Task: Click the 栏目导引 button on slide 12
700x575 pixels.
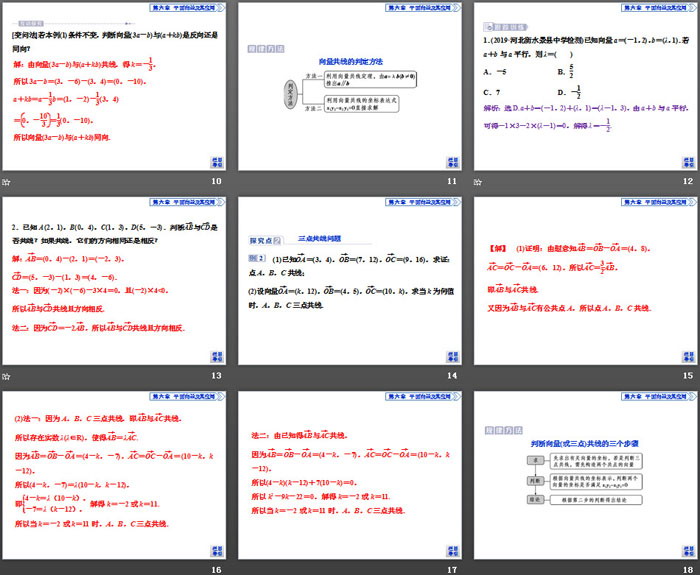Action: tap(688, 162)
